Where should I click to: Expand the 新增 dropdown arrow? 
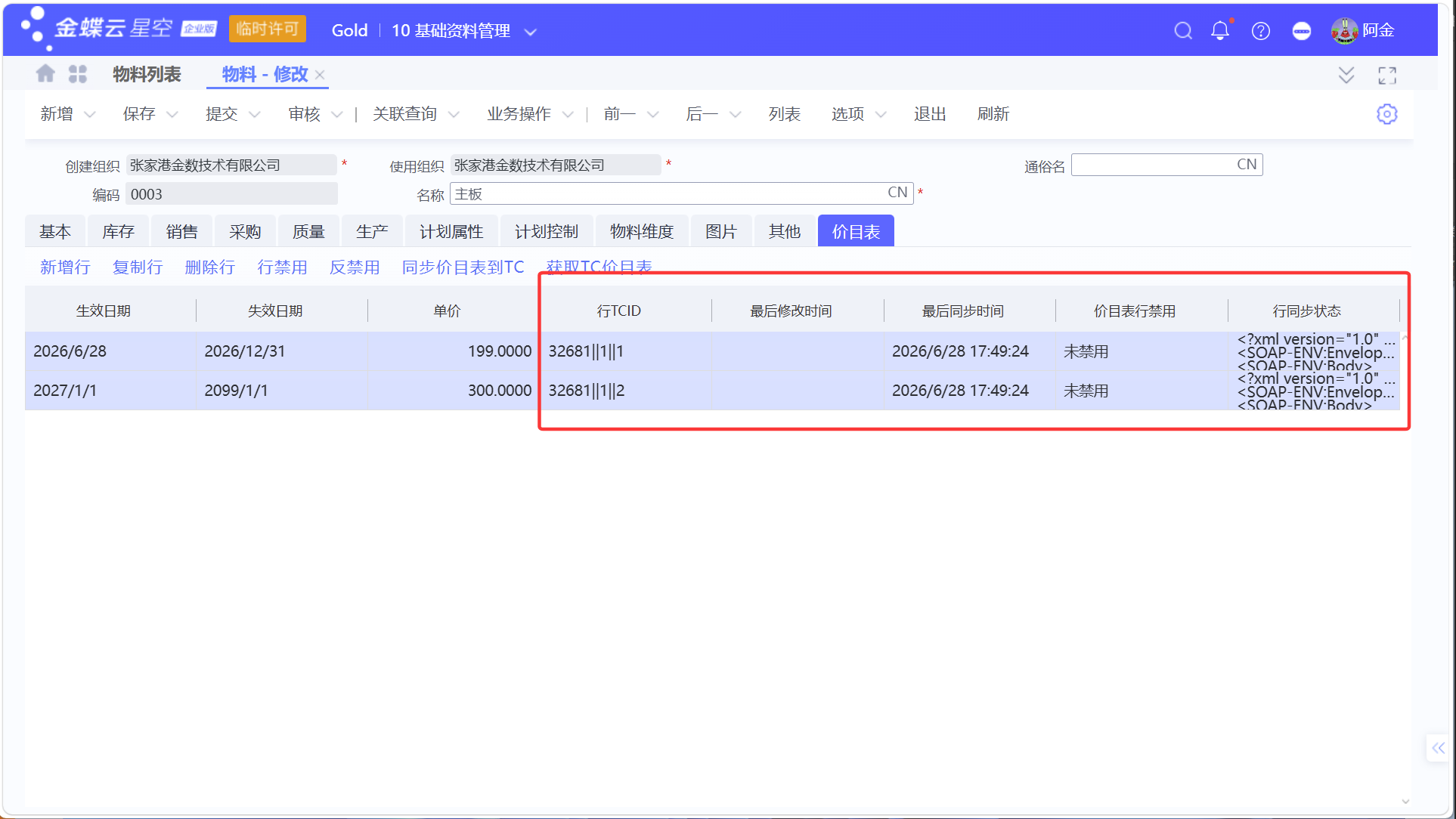pos(89,115)
